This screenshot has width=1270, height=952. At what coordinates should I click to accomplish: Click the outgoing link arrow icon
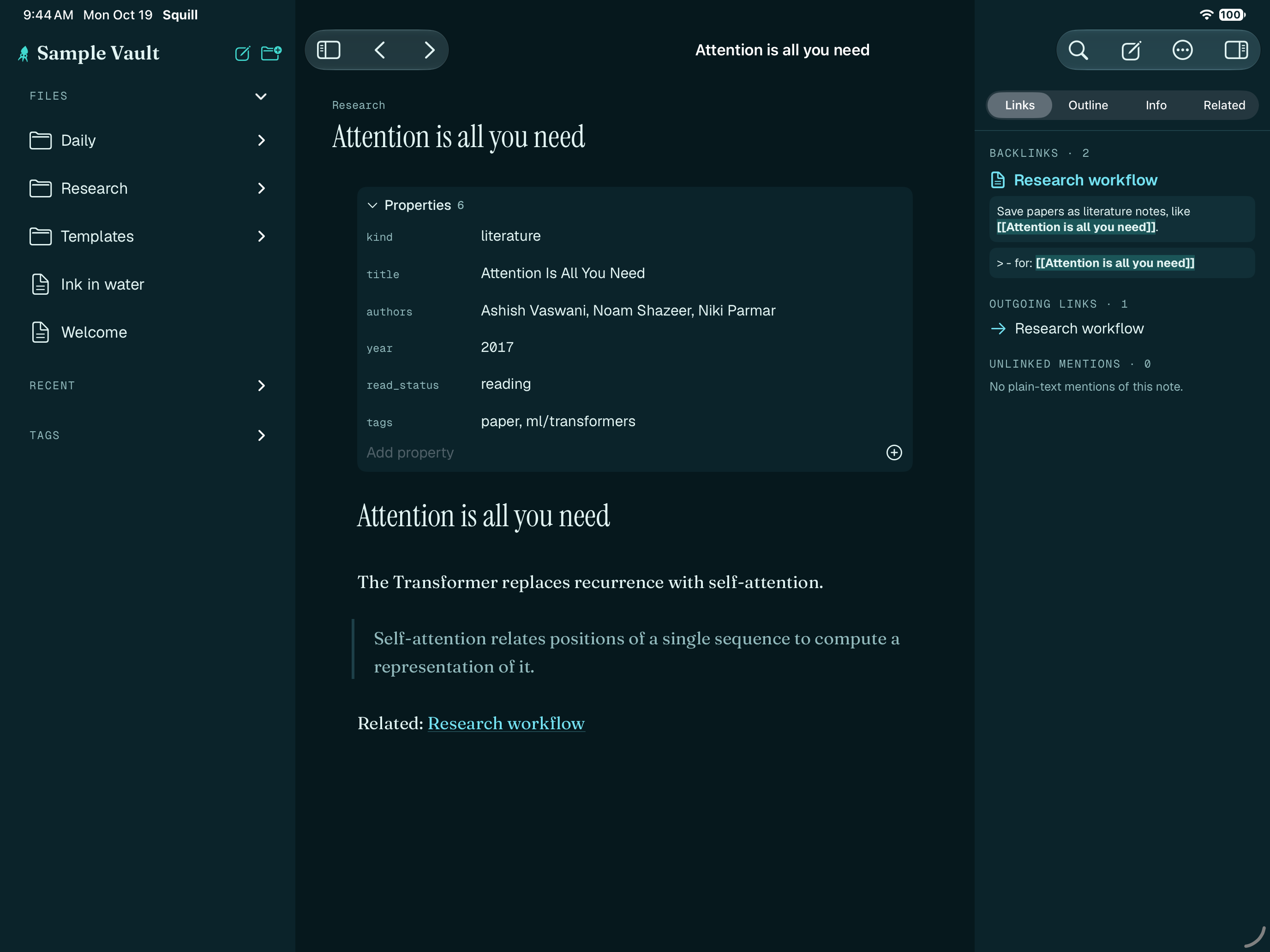pos(999,329)
